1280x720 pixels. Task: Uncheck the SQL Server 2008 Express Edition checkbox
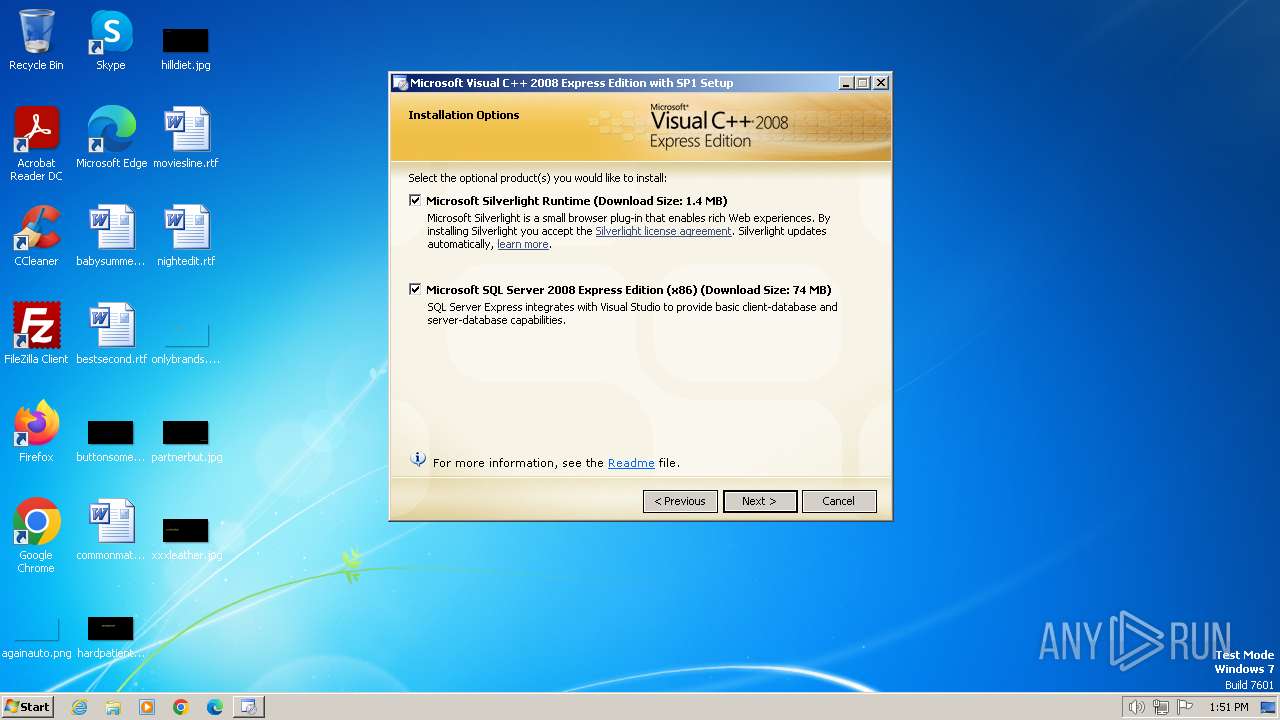coord(415,289)
